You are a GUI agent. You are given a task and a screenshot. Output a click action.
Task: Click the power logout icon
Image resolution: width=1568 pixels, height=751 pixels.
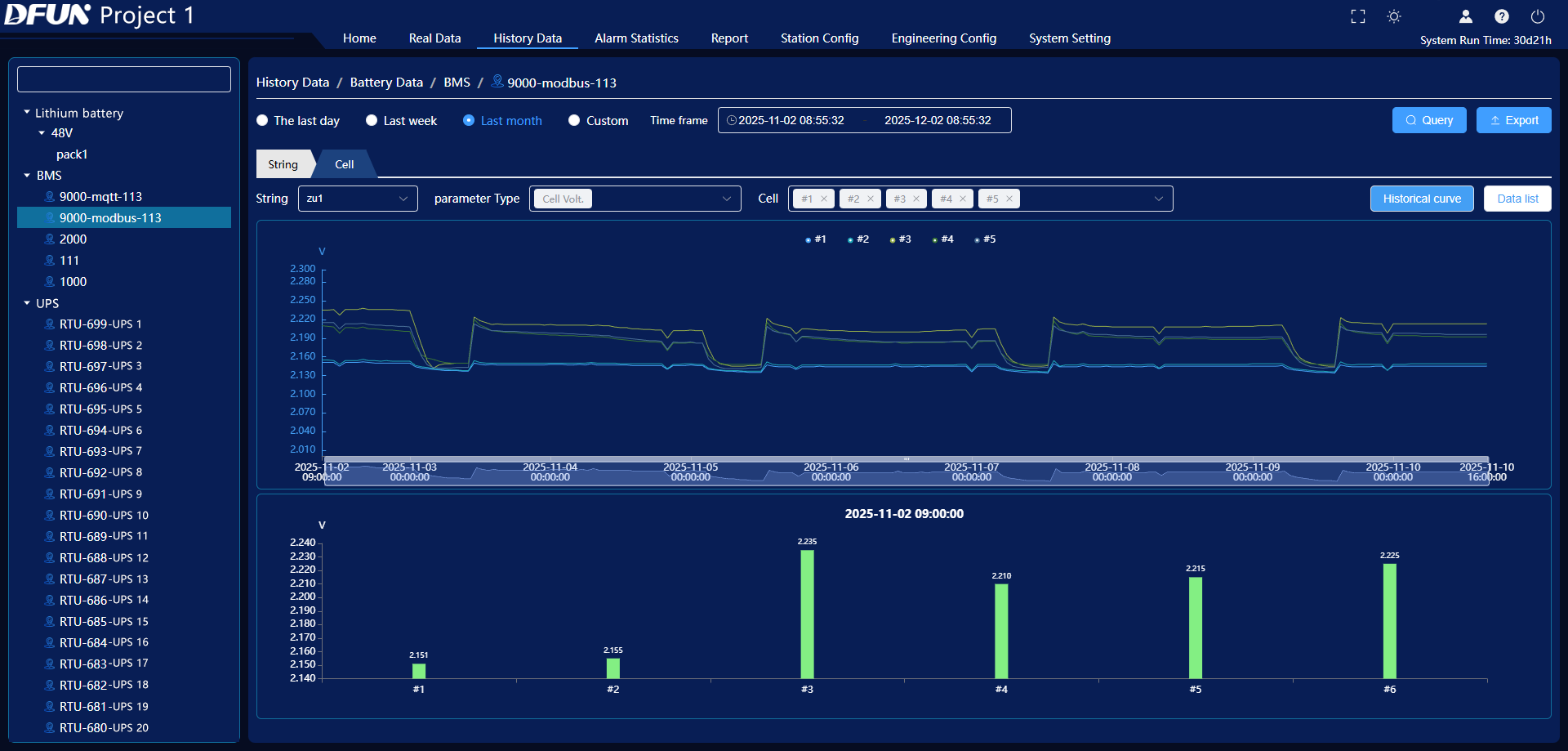(x=1538, y=16)
